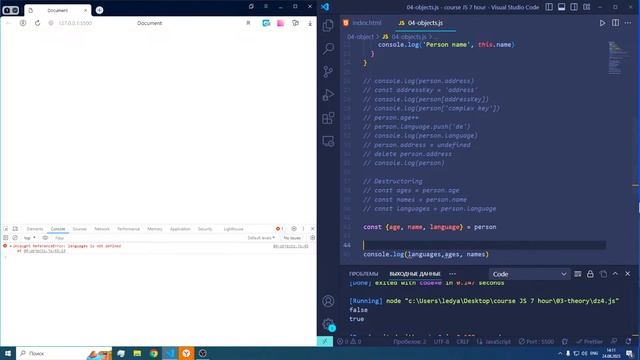Reload the page in browser
This screenshot has width=640, height=360.
tap(37, 23)
